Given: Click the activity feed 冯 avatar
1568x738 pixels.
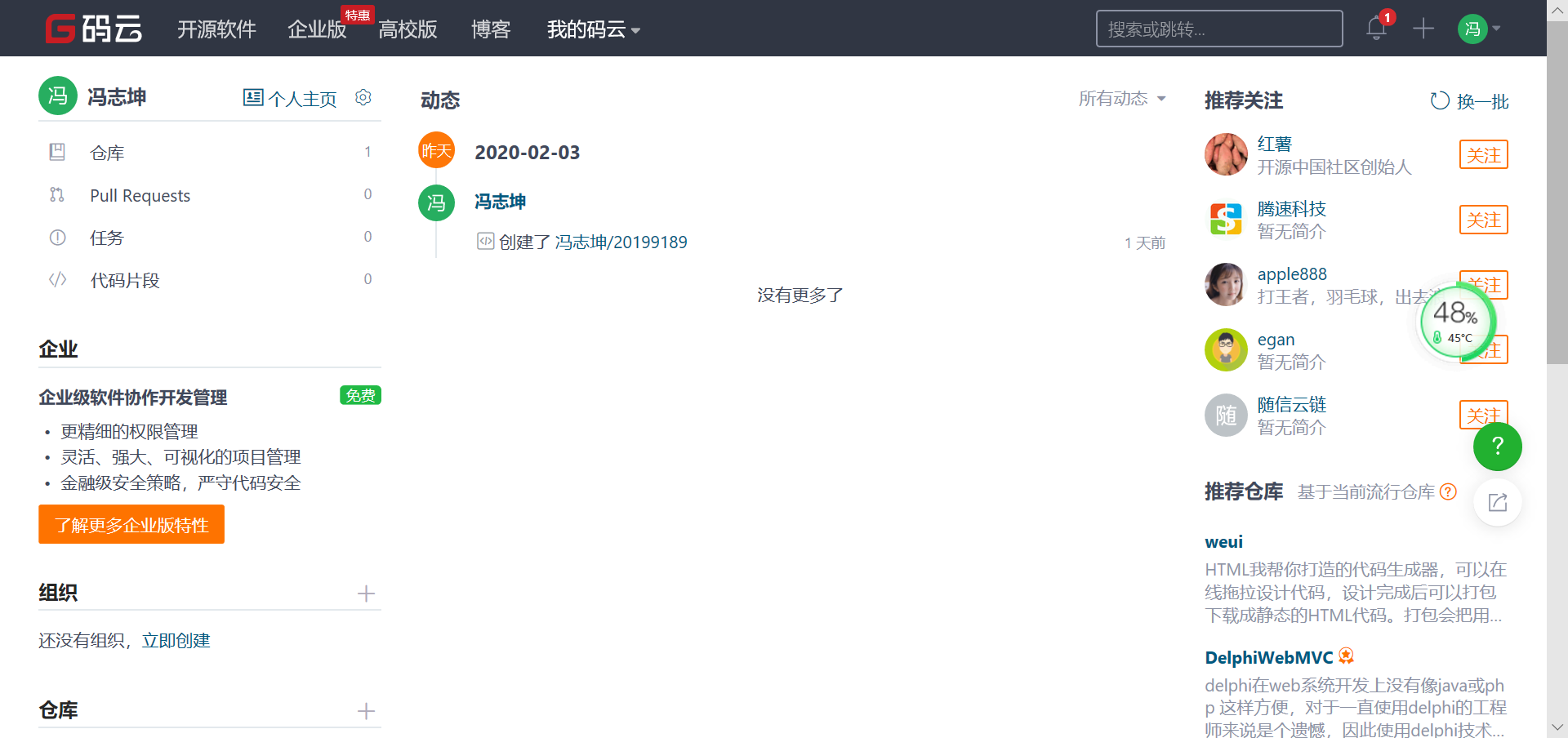Looking at the screenshot, I should 437,202.
